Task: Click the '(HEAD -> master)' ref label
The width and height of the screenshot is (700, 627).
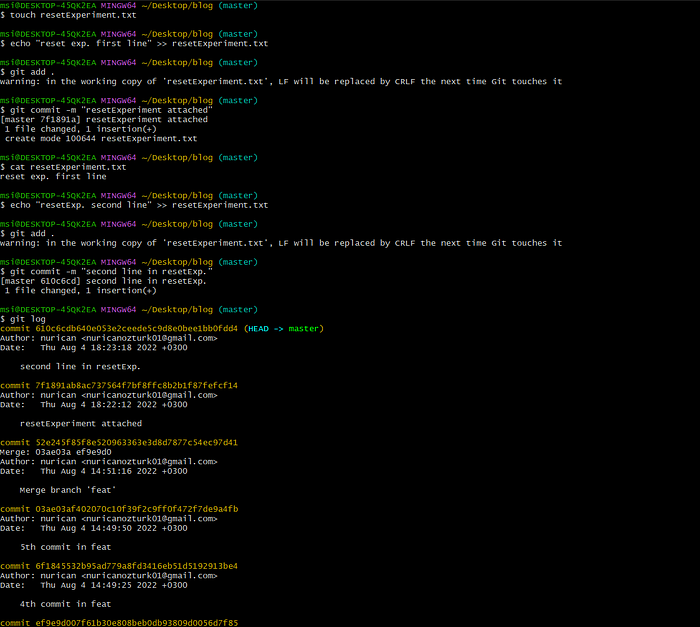Action: 283,329
